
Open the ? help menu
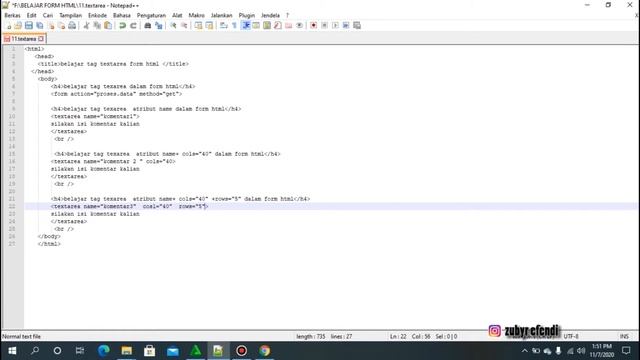tap(287, 15)
